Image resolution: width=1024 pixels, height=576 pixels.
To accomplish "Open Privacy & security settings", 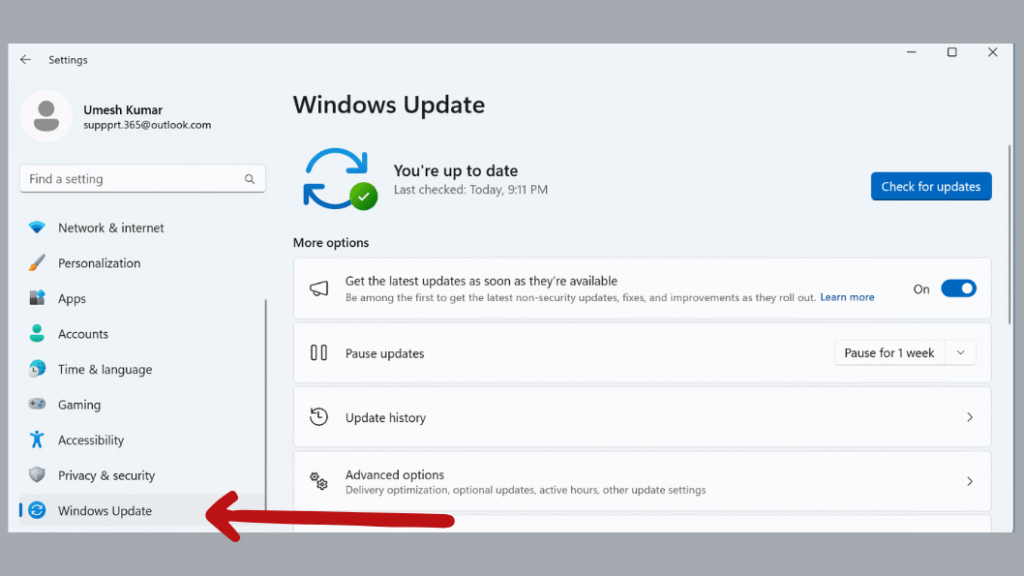I will coord(141,475).
